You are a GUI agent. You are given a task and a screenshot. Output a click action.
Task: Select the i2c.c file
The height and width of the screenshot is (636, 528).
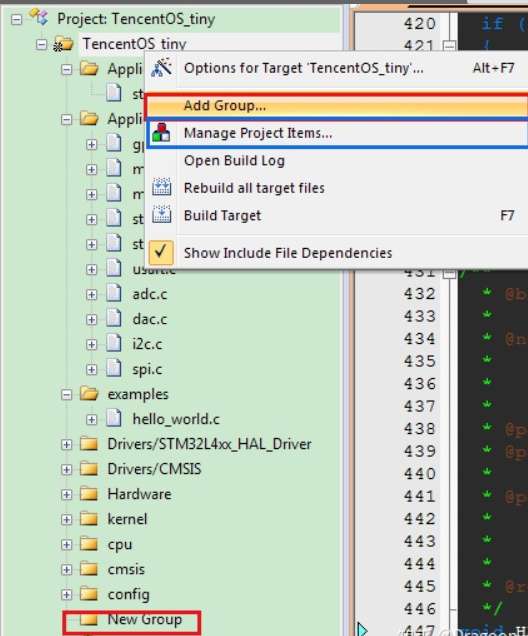tap(147, 344)
